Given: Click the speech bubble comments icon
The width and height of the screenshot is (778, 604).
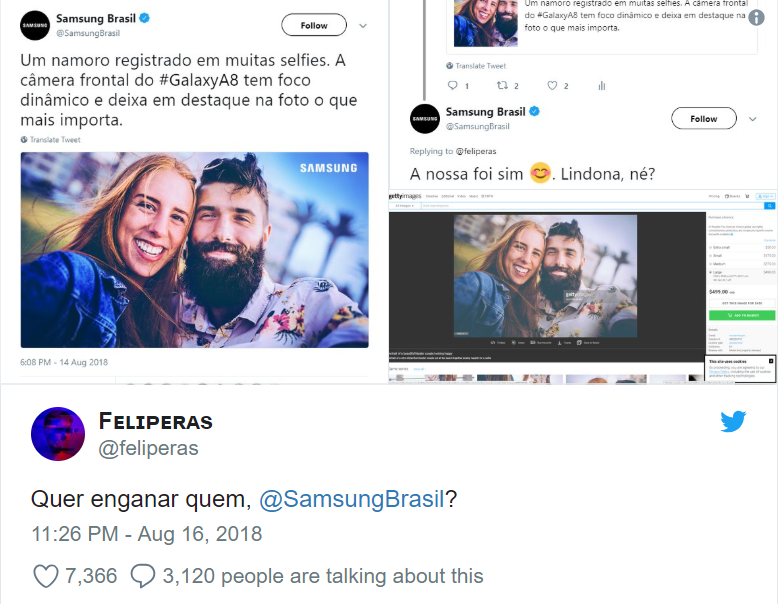Looking at the screenshot, I should (143, 576).
